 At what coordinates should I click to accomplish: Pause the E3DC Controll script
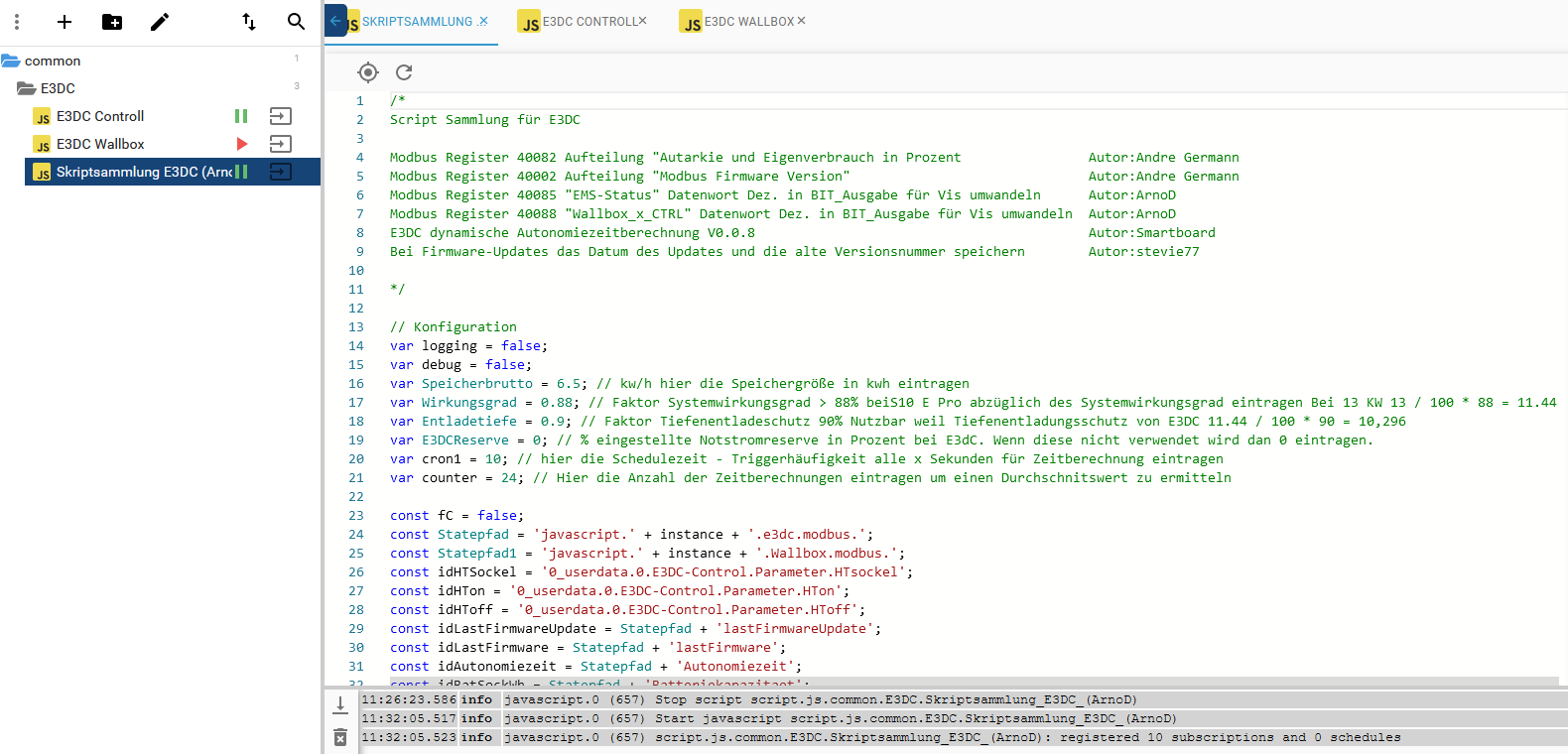coord(241,116)
